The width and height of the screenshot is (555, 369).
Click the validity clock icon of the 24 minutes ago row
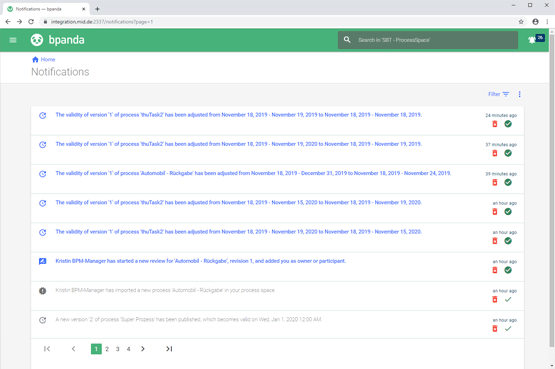(x=42, y=115)
